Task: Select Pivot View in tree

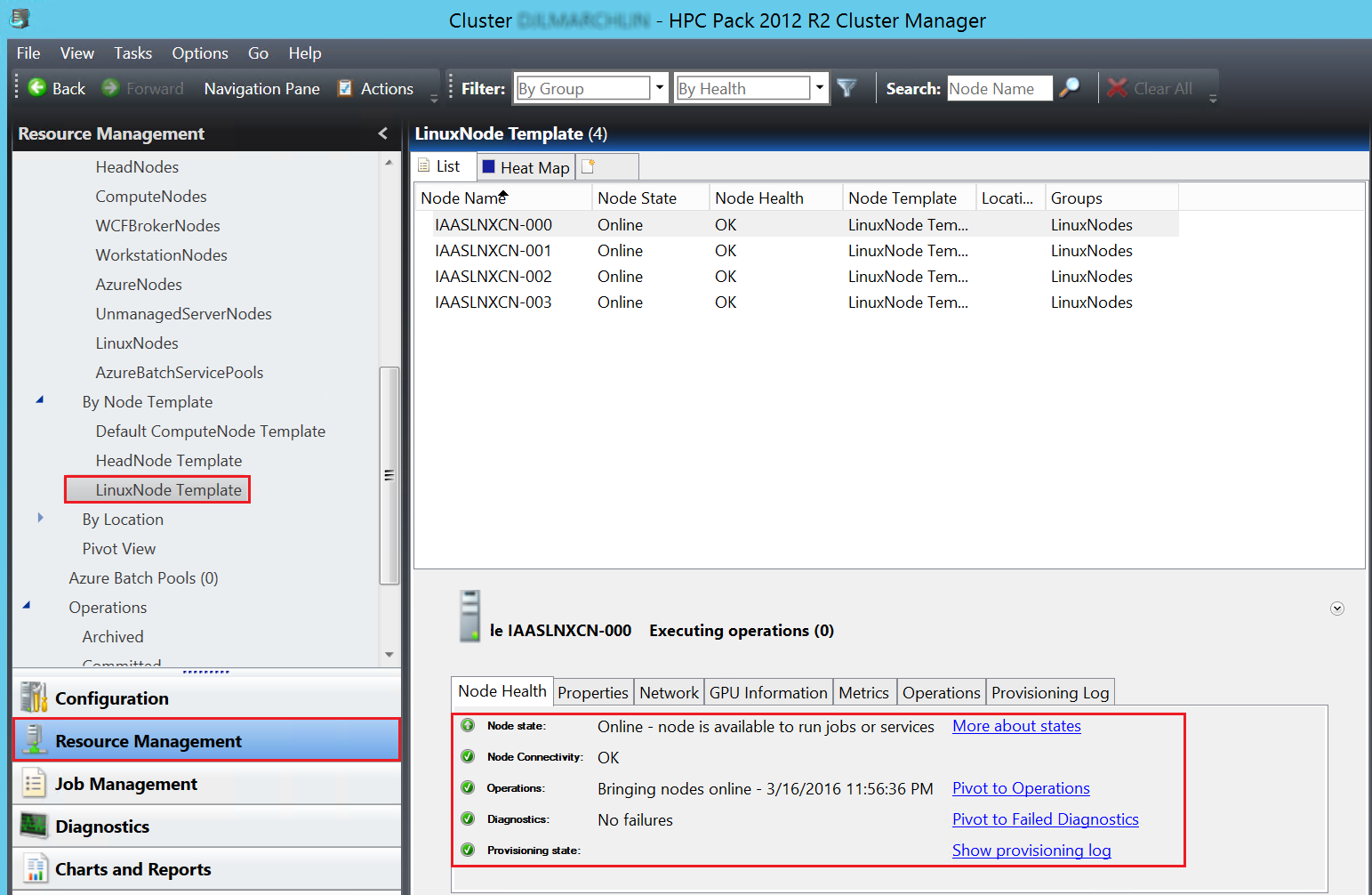Action: pyautogui.click(x=119, y=549)
